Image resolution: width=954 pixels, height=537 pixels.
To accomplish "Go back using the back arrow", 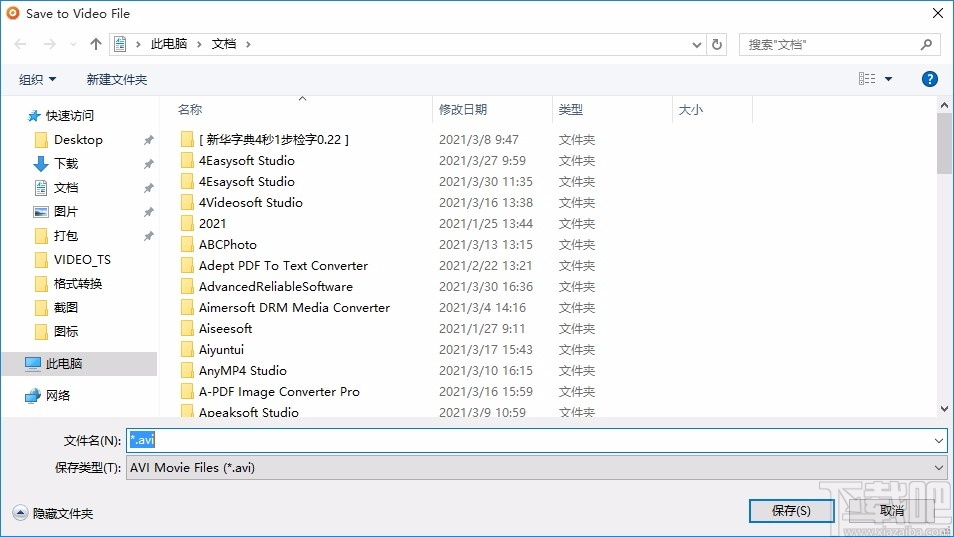I will [20, 44].
